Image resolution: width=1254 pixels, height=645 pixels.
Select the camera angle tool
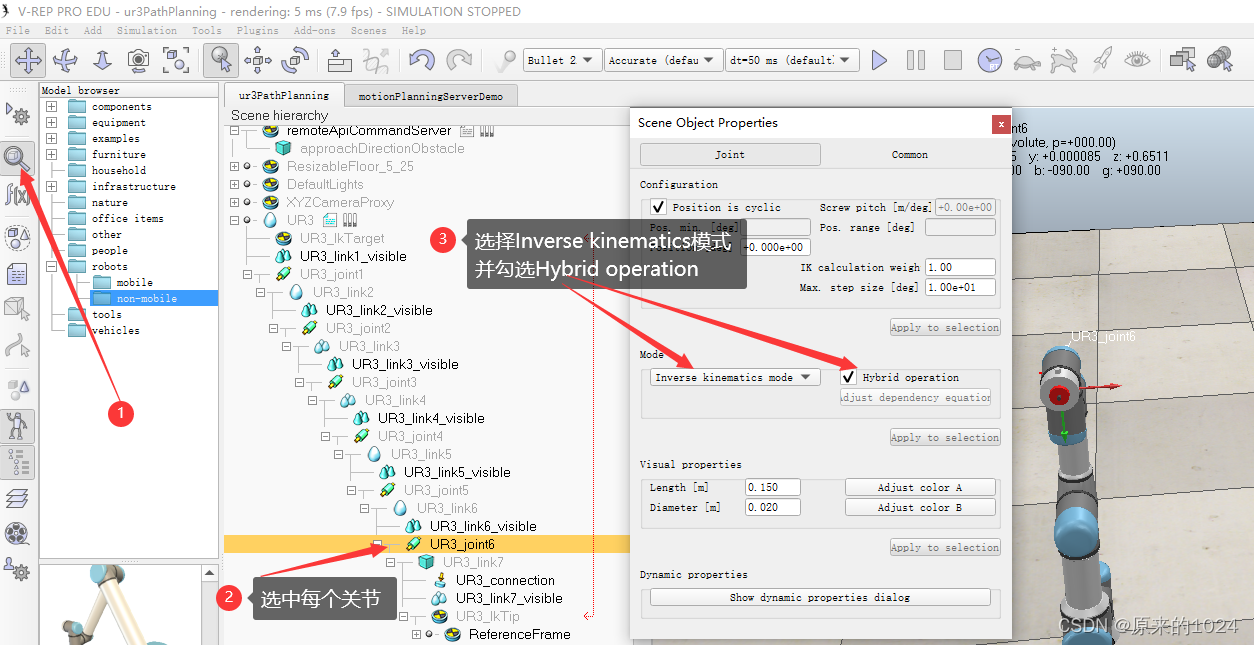(x=139, y=60)
